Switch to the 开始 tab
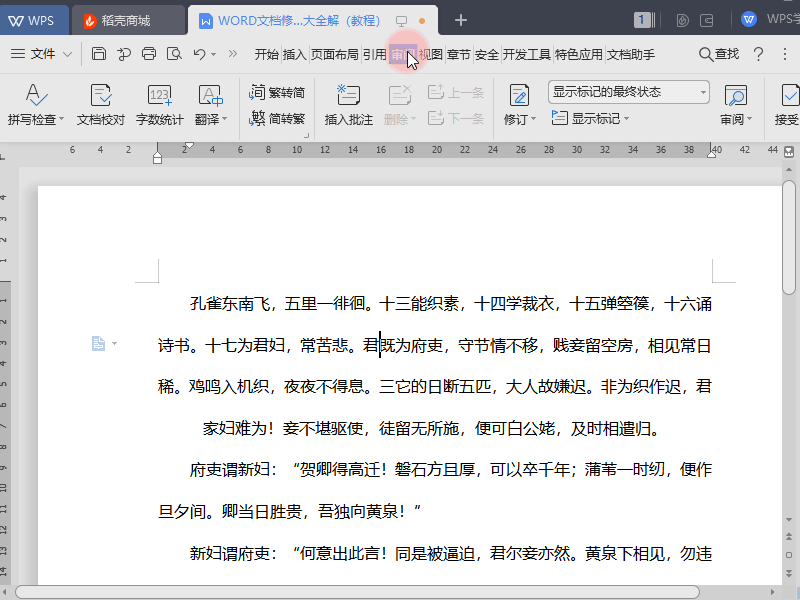Screen dimensions: 800x600 (x=266, y=54)
